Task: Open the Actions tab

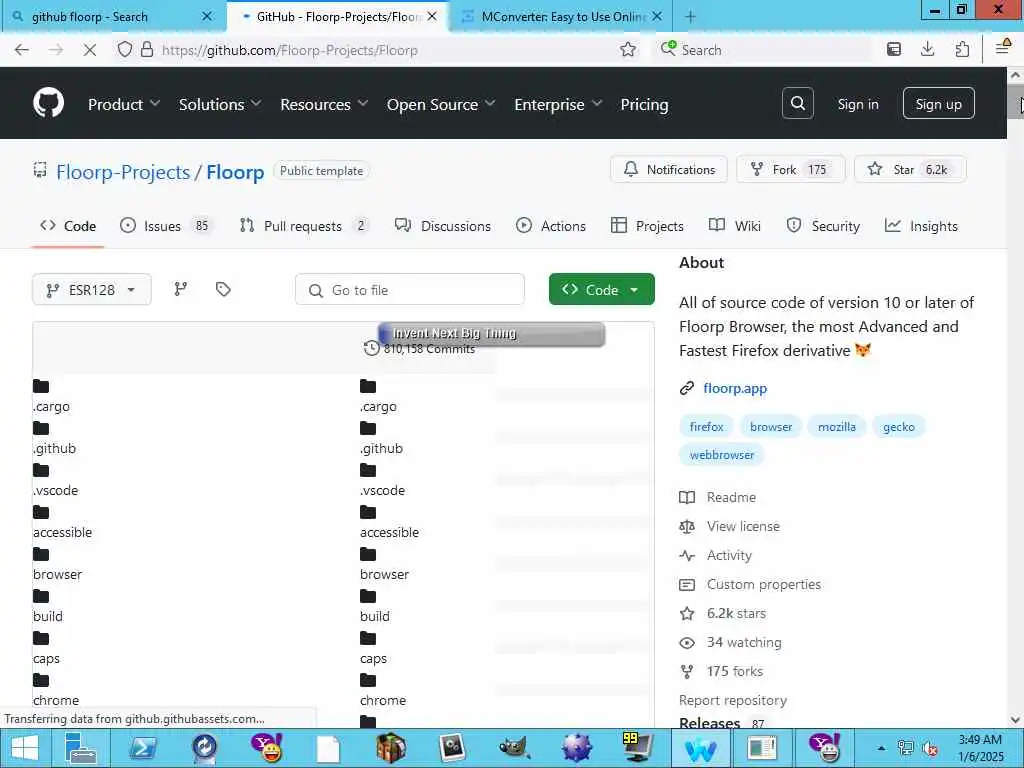Action: click(x=551, y=226)
